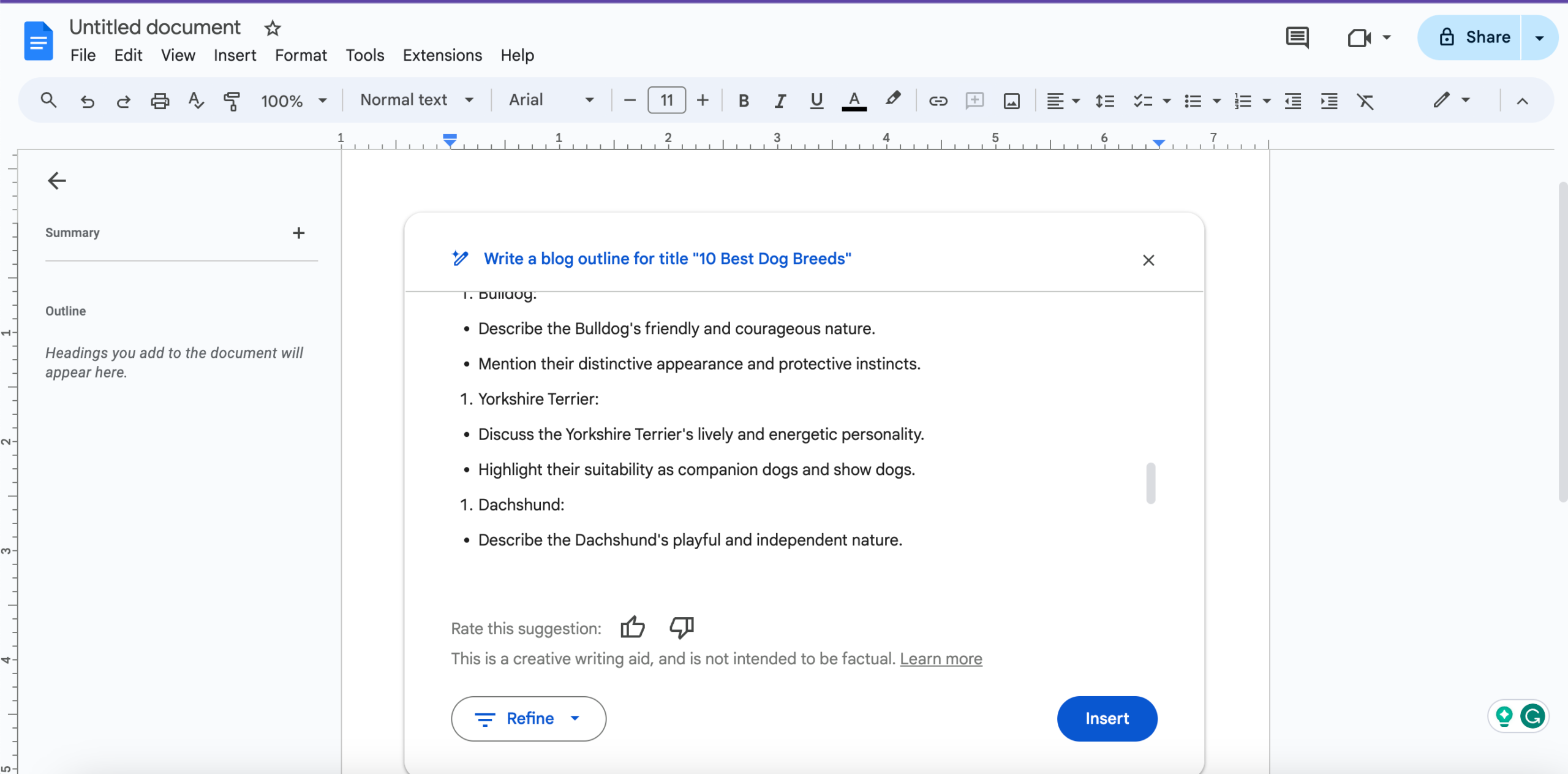
Task: Click the insert image icon
Action: (1011, 101)
